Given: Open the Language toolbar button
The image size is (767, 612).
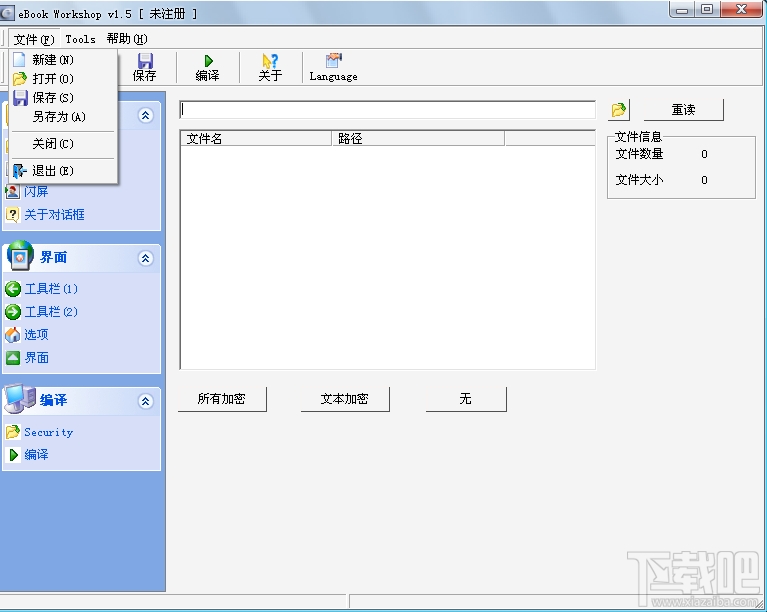Looking at the screenshot, I should [334, 68].
